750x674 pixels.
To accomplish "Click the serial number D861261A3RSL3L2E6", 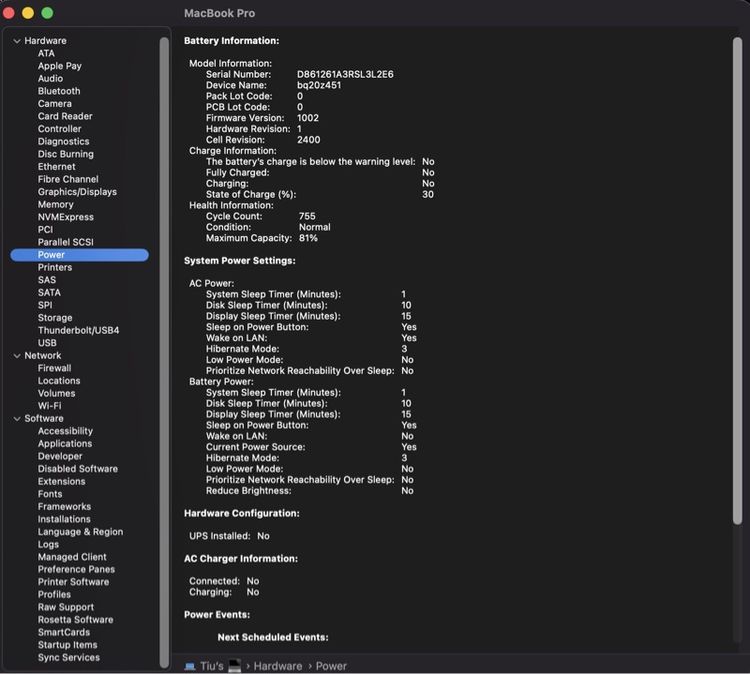I will 345,75.
